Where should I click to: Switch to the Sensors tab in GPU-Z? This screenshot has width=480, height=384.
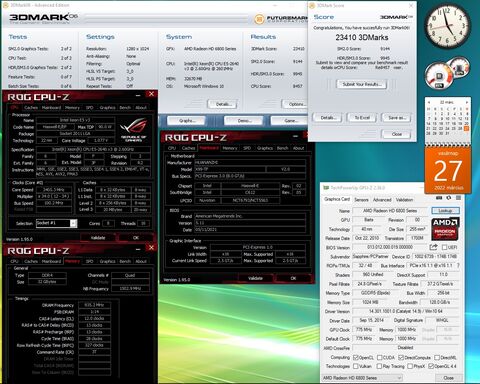click(361, 200)
